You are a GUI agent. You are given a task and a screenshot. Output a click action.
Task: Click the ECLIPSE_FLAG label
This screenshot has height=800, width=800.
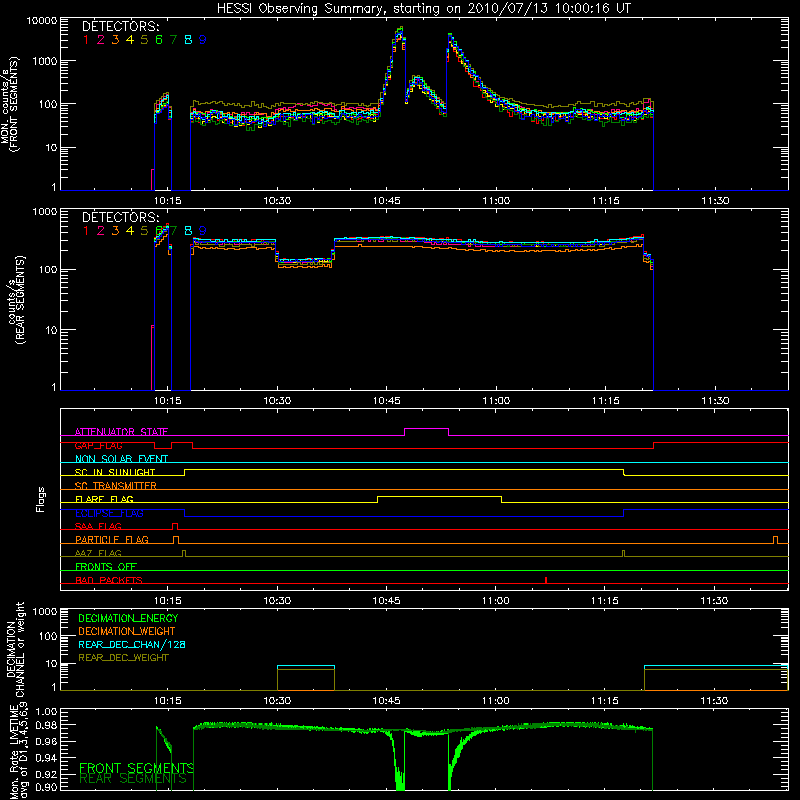(x=109, y=513)
